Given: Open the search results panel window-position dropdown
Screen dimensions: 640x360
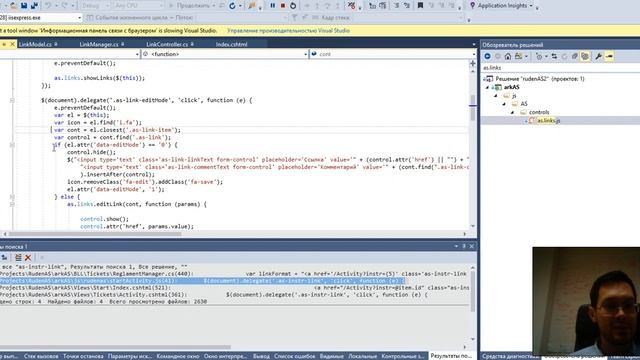Looking at the screenshot, I should coord(456,246).
